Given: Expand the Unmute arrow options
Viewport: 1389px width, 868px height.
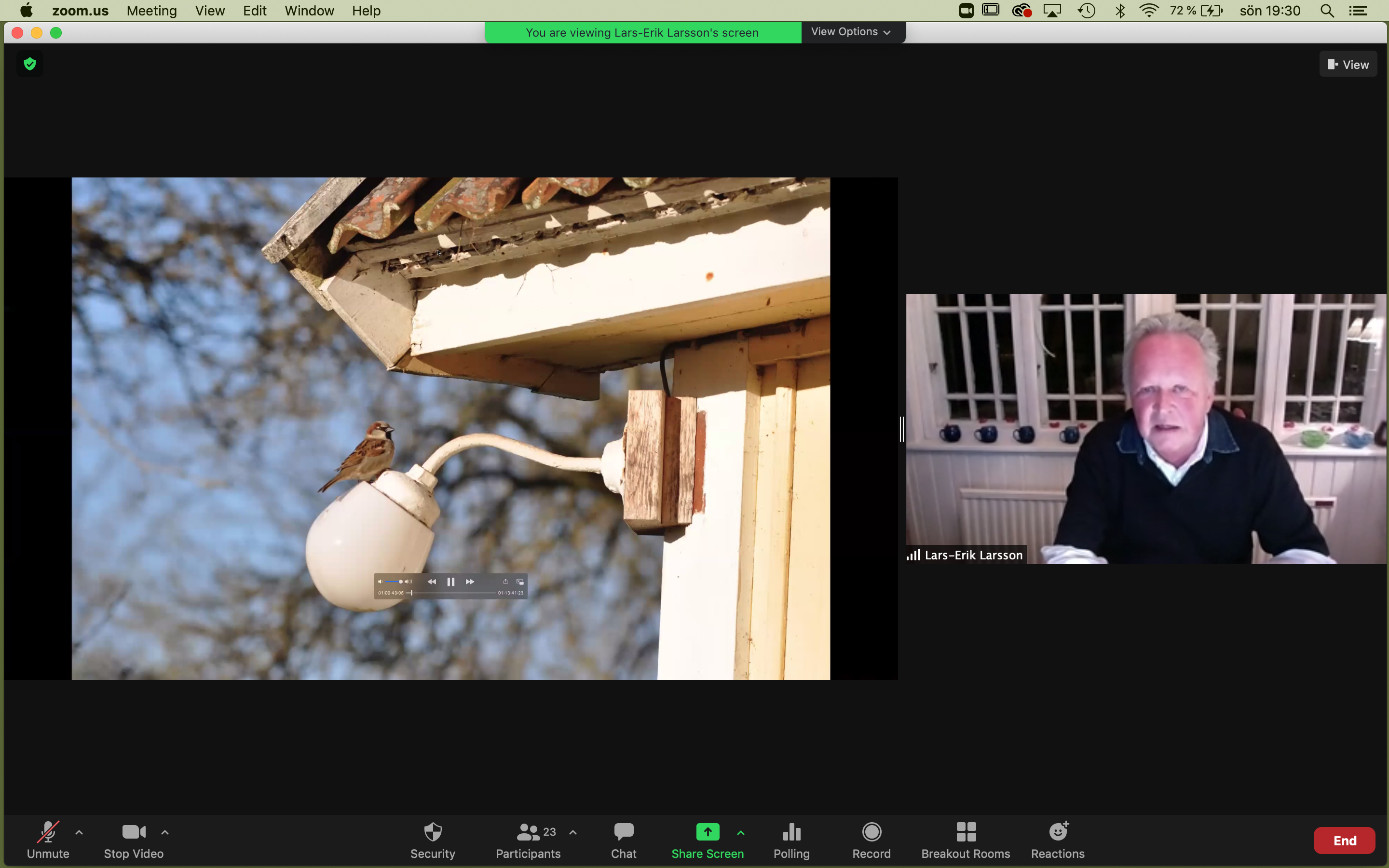Looking at the screenshot, I should click(x=79, y=833).
